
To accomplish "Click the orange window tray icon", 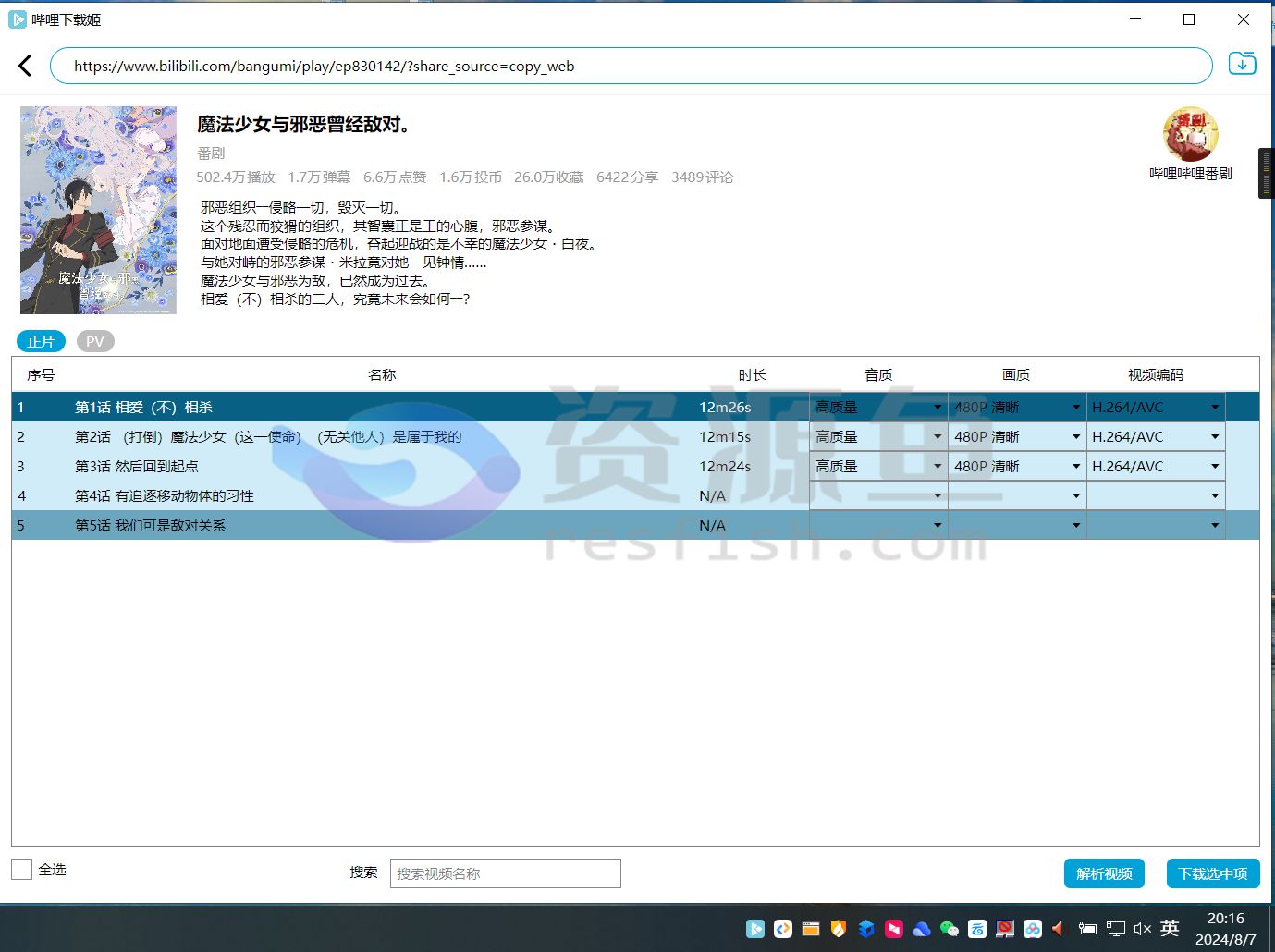I will [811, 929].
